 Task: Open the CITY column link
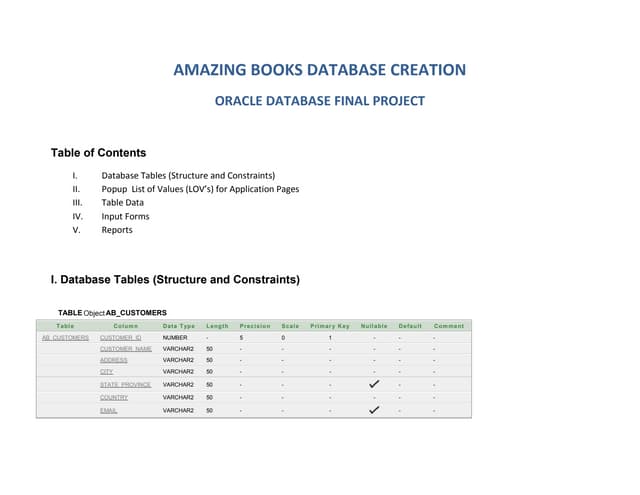pyautogui.click(x=106, y=372)
